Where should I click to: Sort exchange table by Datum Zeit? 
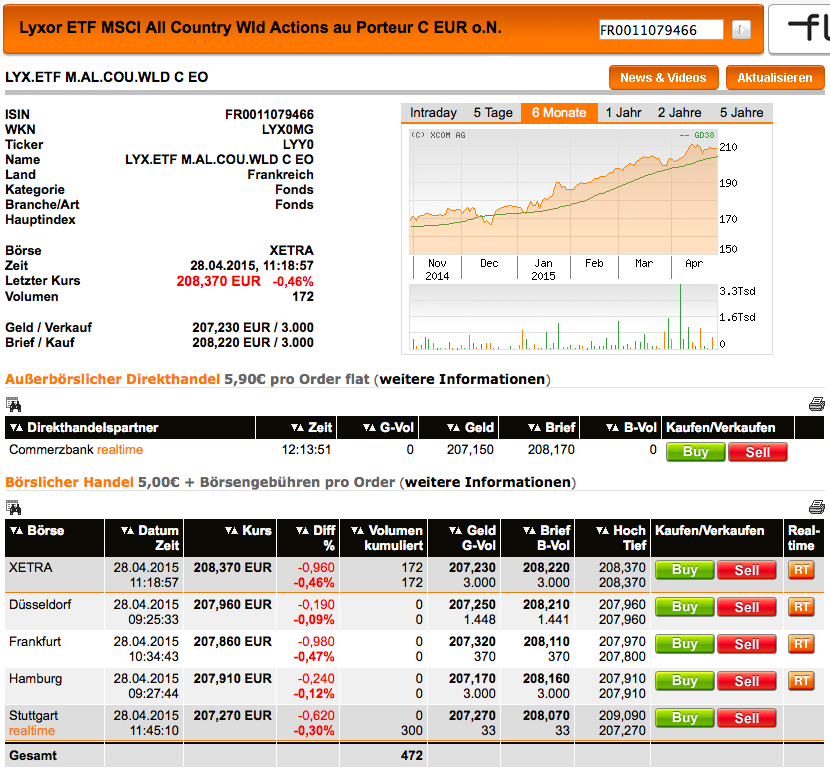point(127,530)
